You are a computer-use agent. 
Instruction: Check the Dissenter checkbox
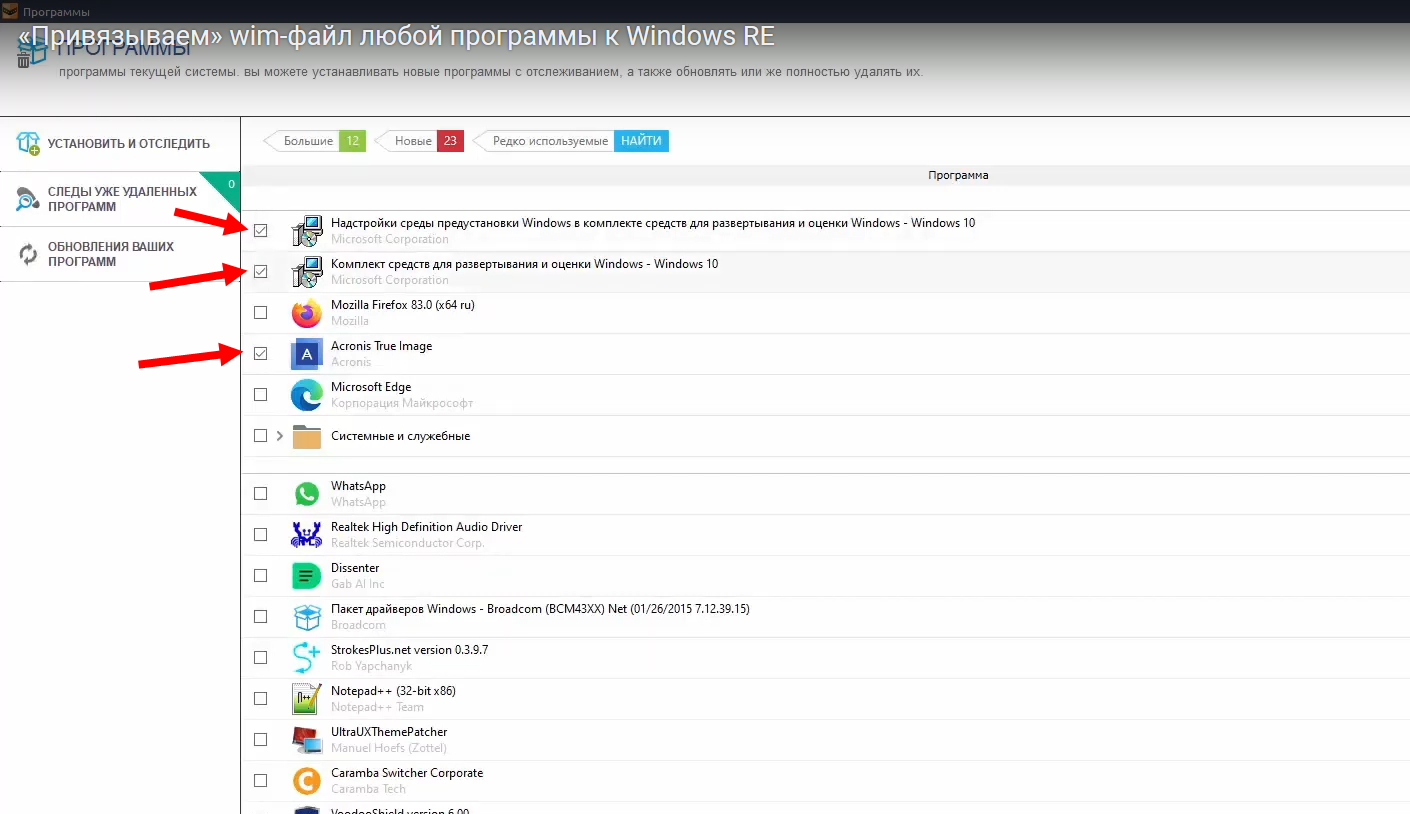coord(261,576)
